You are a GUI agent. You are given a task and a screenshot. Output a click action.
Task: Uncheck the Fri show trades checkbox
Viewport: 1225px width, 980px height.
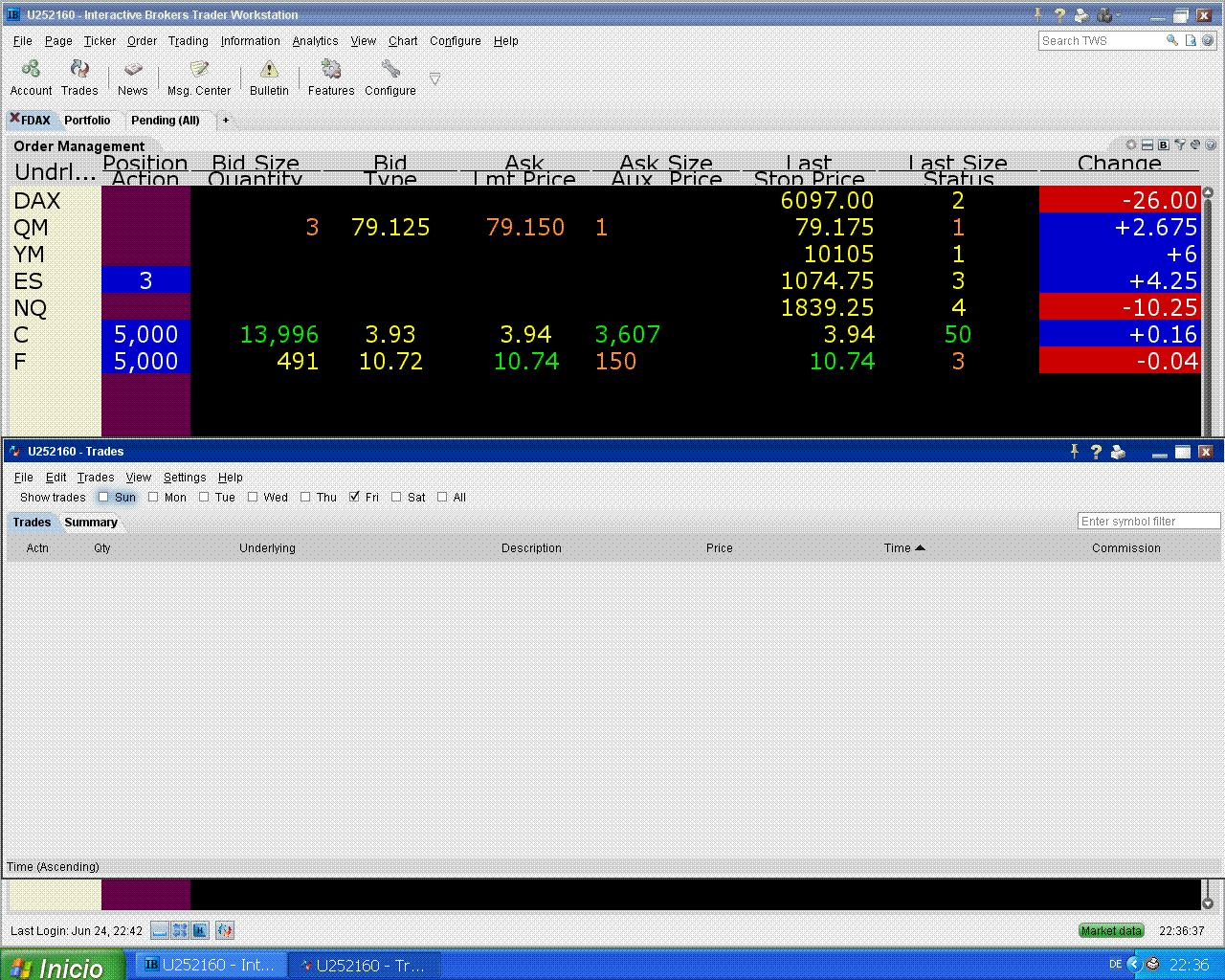(x=354, y=497)
